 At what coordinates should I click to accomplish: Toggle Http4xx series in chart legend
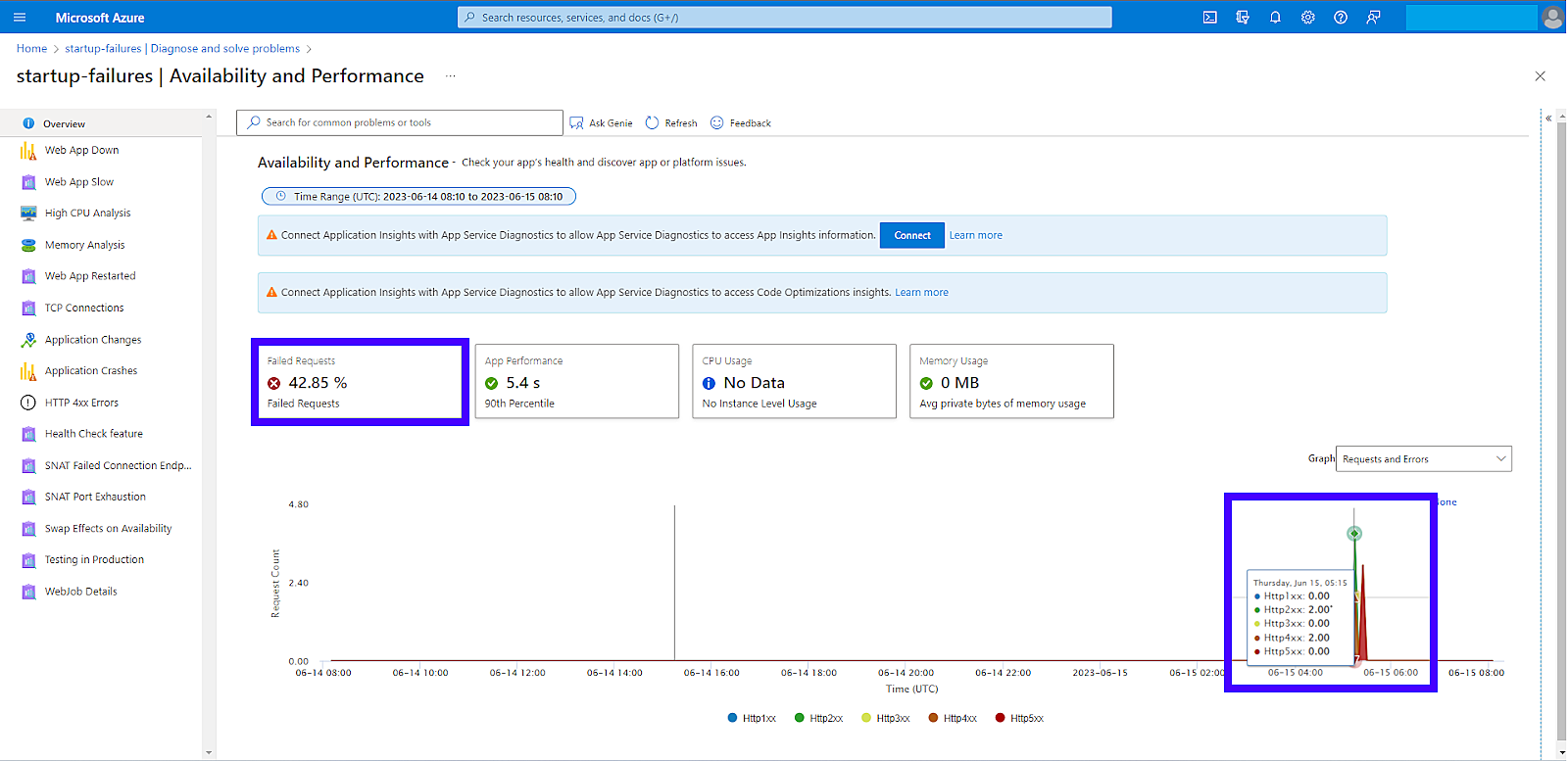(x=953, y=719)
